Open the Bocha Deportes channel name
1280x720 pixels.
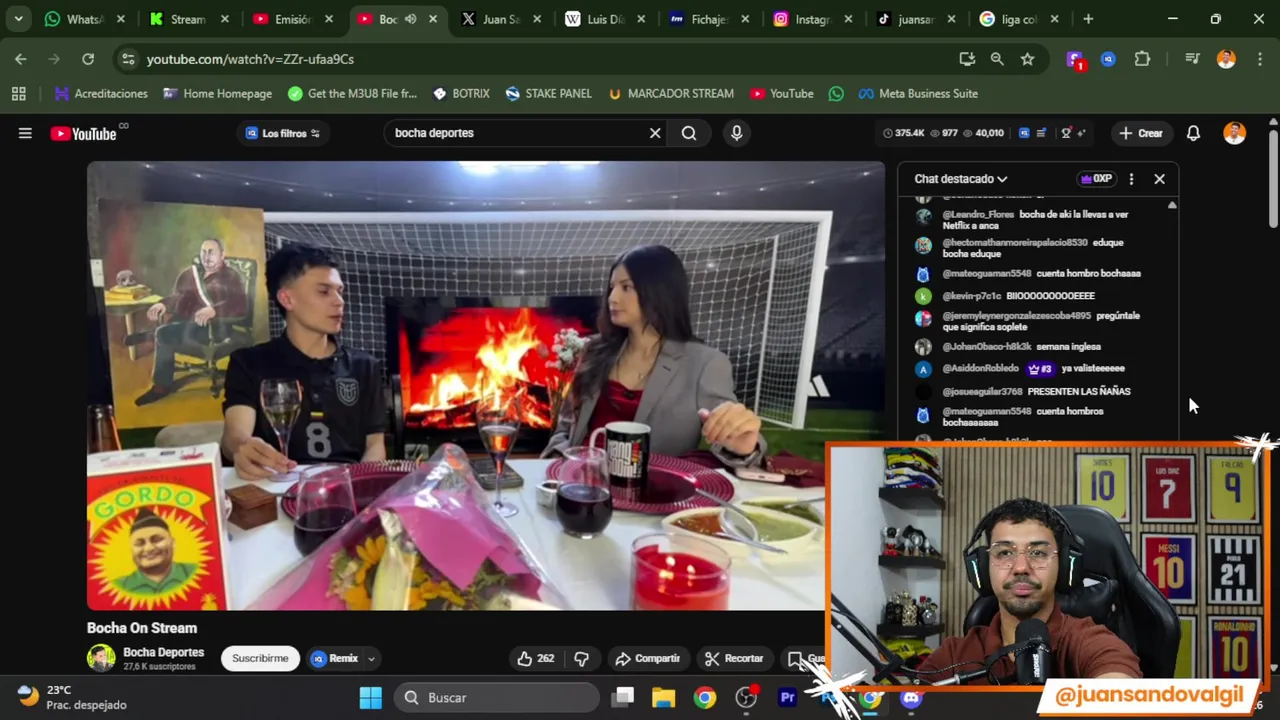pyautogui.click(x=163, y=652)
